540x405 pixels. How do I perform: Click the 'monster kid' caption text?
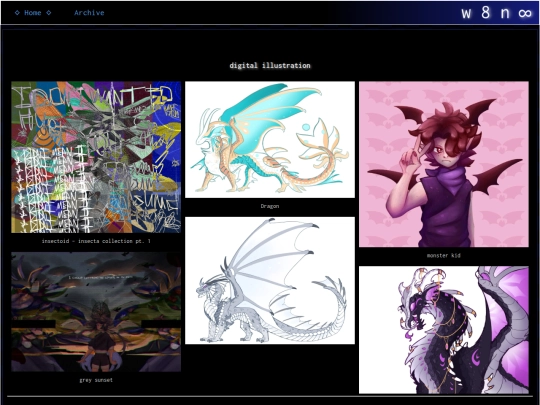pos(444,256)
